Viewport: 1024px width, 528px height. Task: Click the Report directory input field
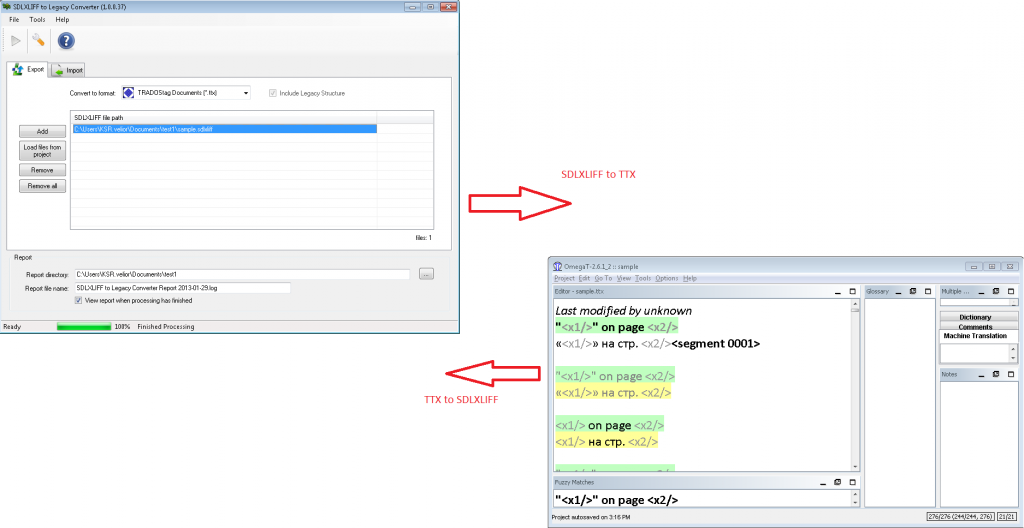click(x=242, y=274)
